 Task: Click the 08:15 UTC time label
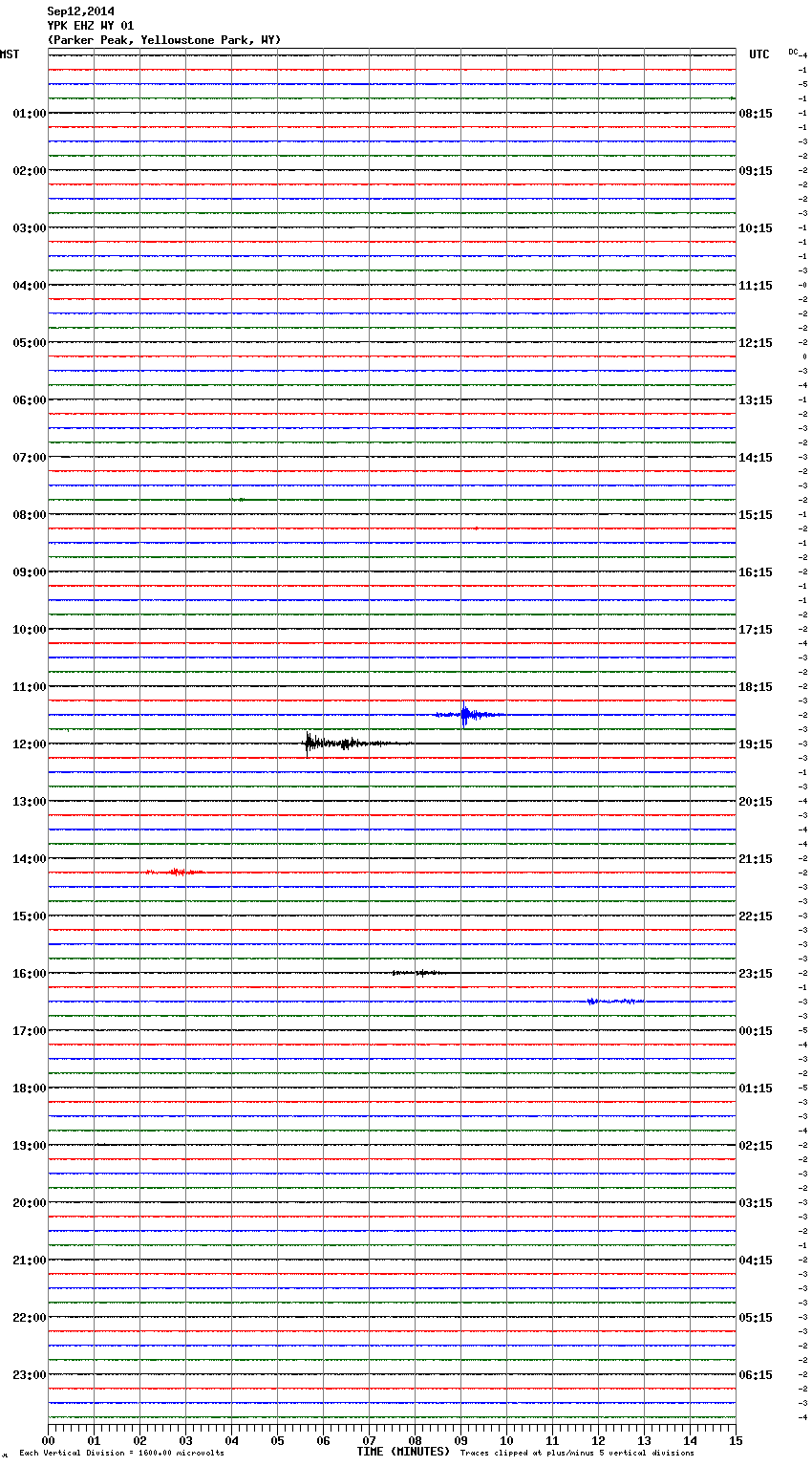[756, 114]
